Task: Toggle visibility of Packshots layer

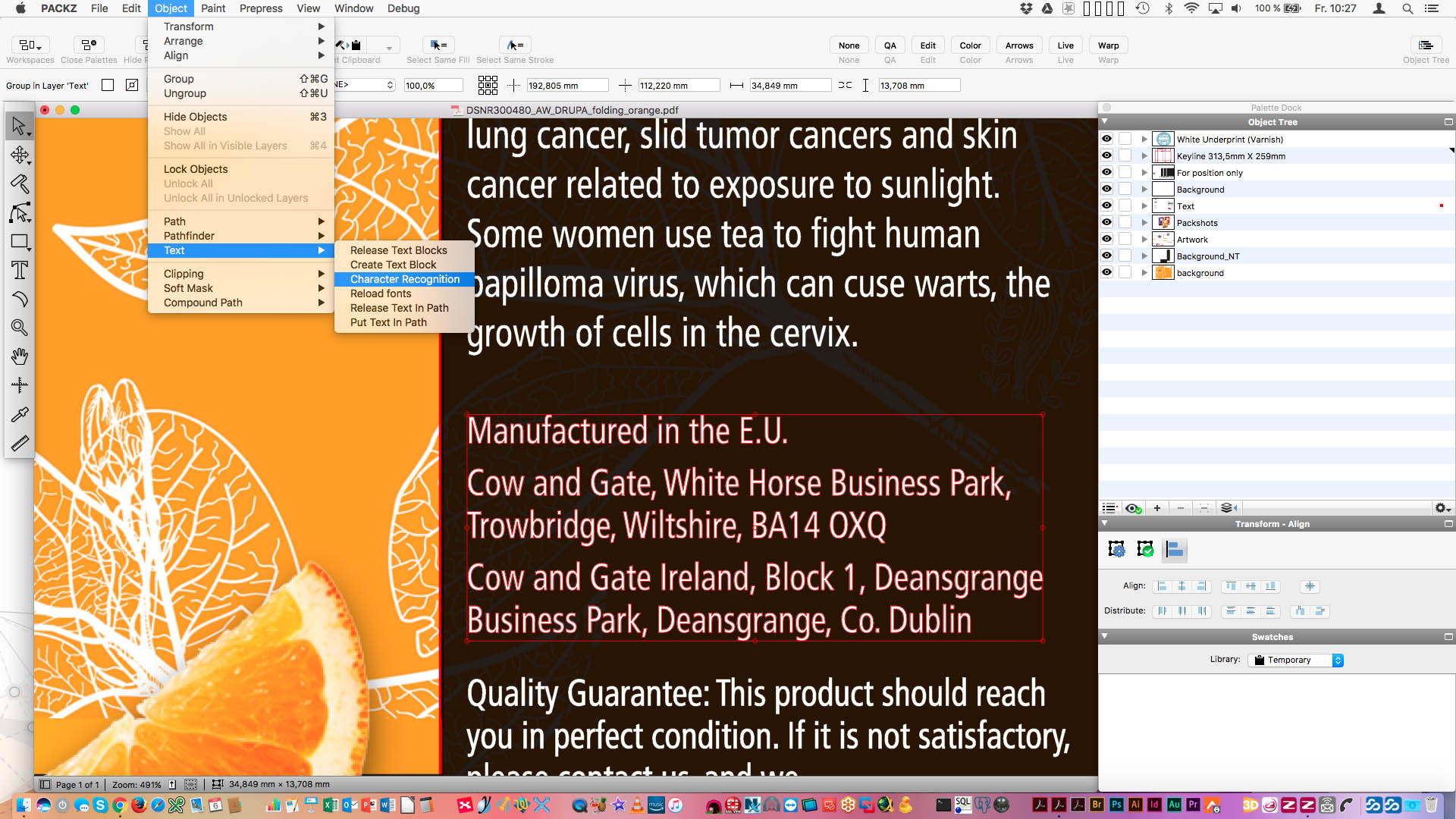Action: [1106, 223]
